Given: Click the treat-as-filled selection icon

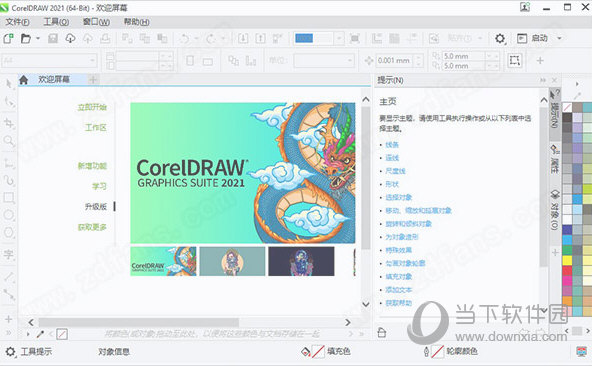Looking at the screenshot, I should pos(514,60).
